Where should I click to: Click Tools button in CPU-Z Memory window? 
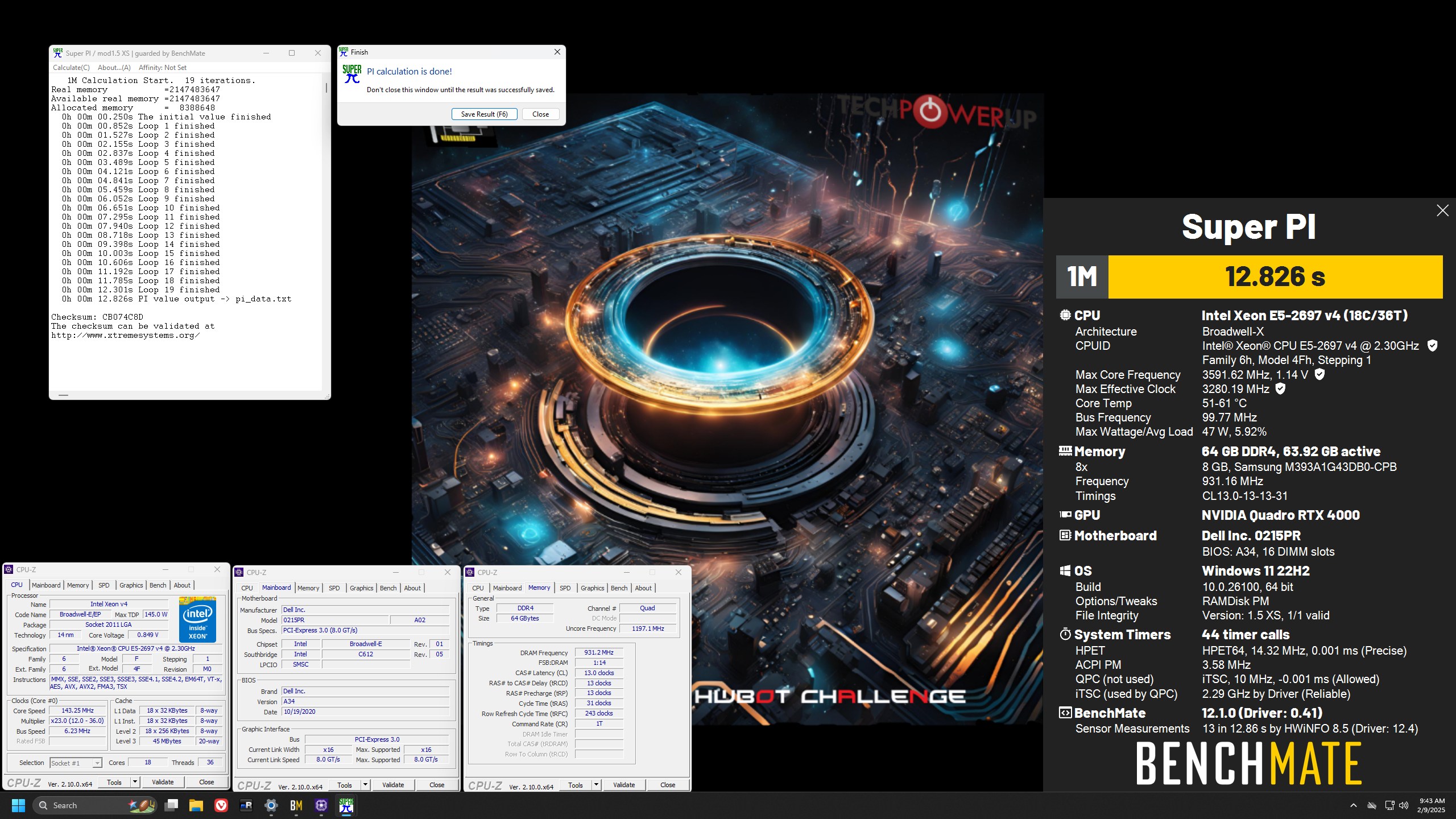pyautogui.click(x=576, y=785)
